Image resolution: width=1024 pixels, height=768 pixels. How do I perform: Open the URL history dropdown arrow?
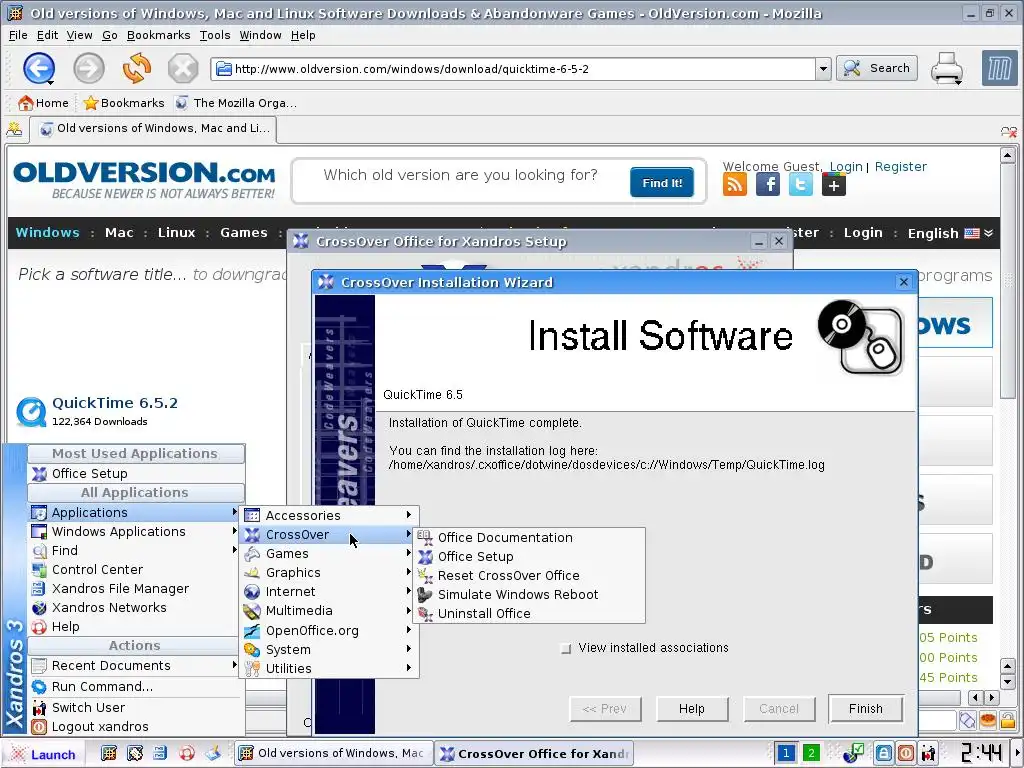coord(824,69)
